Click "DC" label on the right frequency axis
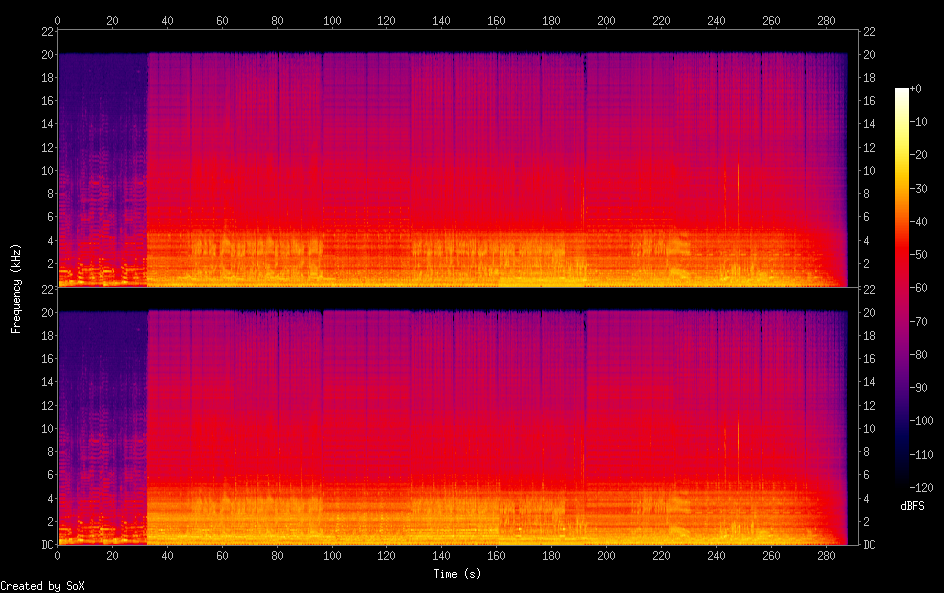 869,545
